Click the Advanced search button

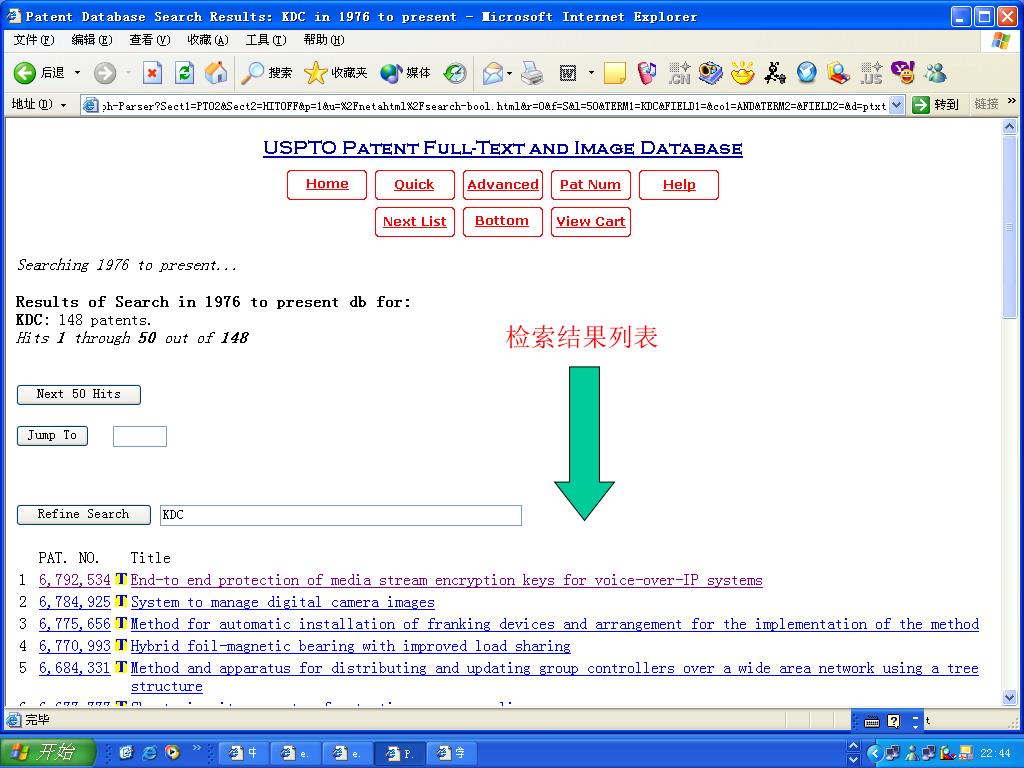tap(503, 185)
